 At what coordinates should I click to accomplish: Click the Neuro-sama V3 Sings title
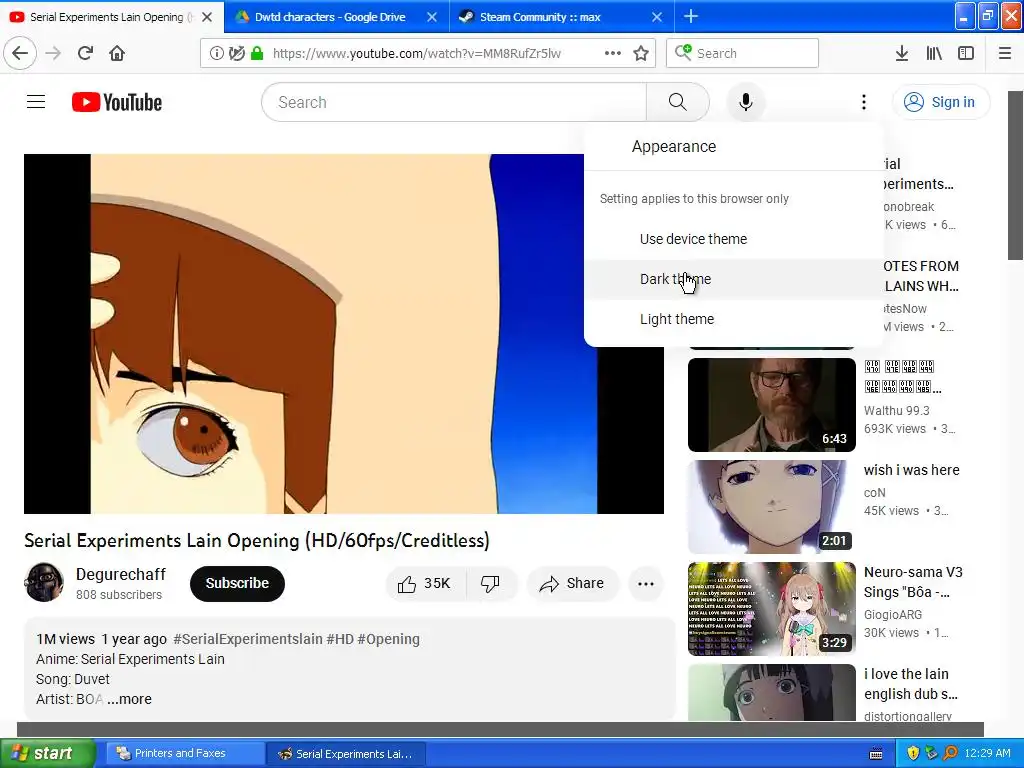(913, 582)
